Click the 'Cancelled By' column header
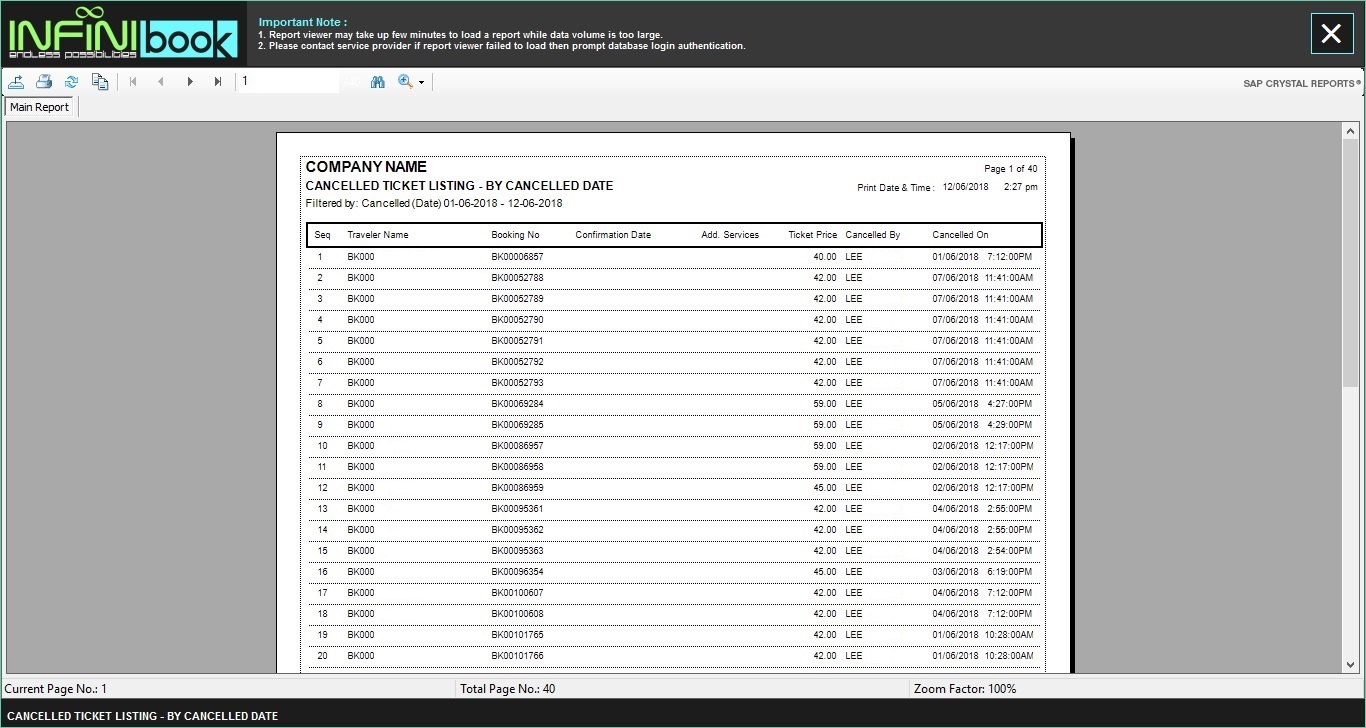 pyautogui.click(x=873, y=235)
